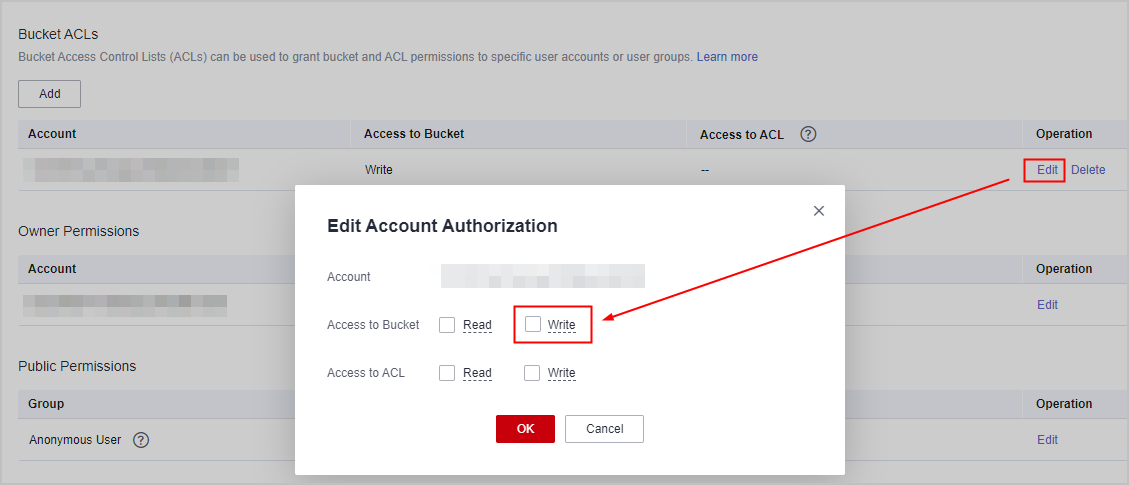Click the Add button under Bucket ACLs
The height and width of the screenshot is (485, 1129).
click(x=49, y=94)
